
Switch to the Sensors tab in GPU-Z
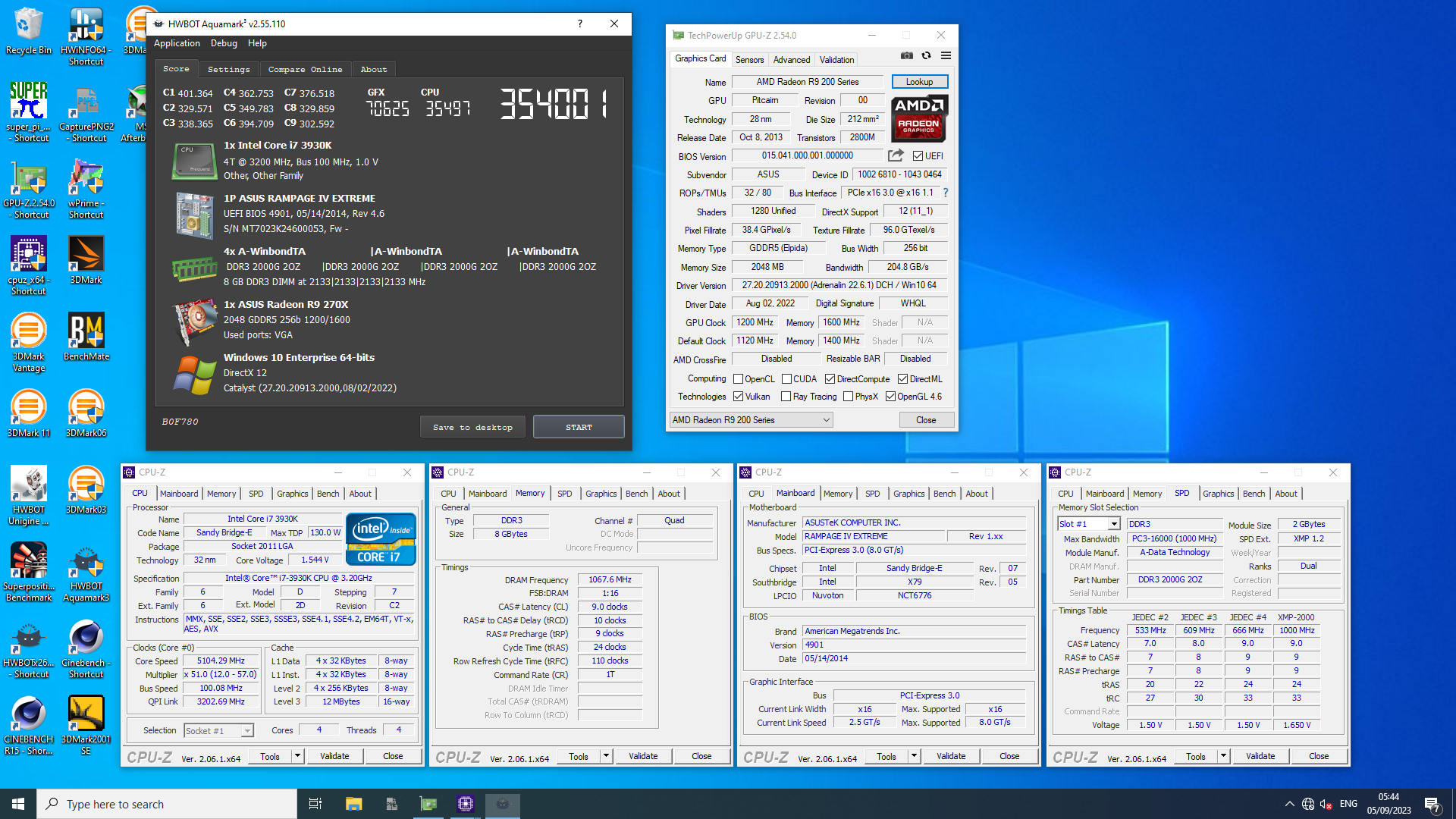pos(749,59)
